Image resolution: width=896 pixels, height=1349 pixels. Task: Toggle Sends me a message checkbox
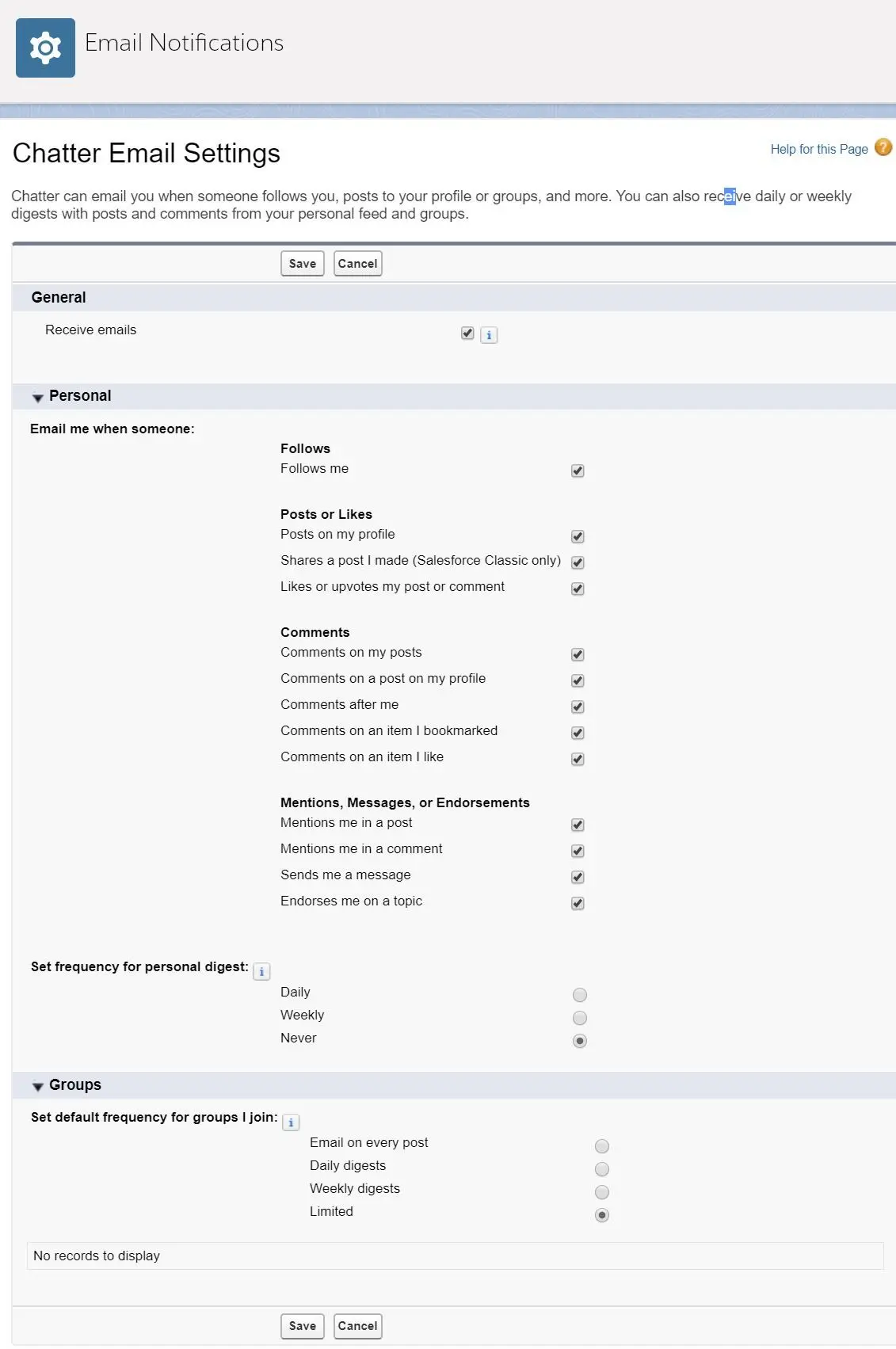click(x=578, y=877)
